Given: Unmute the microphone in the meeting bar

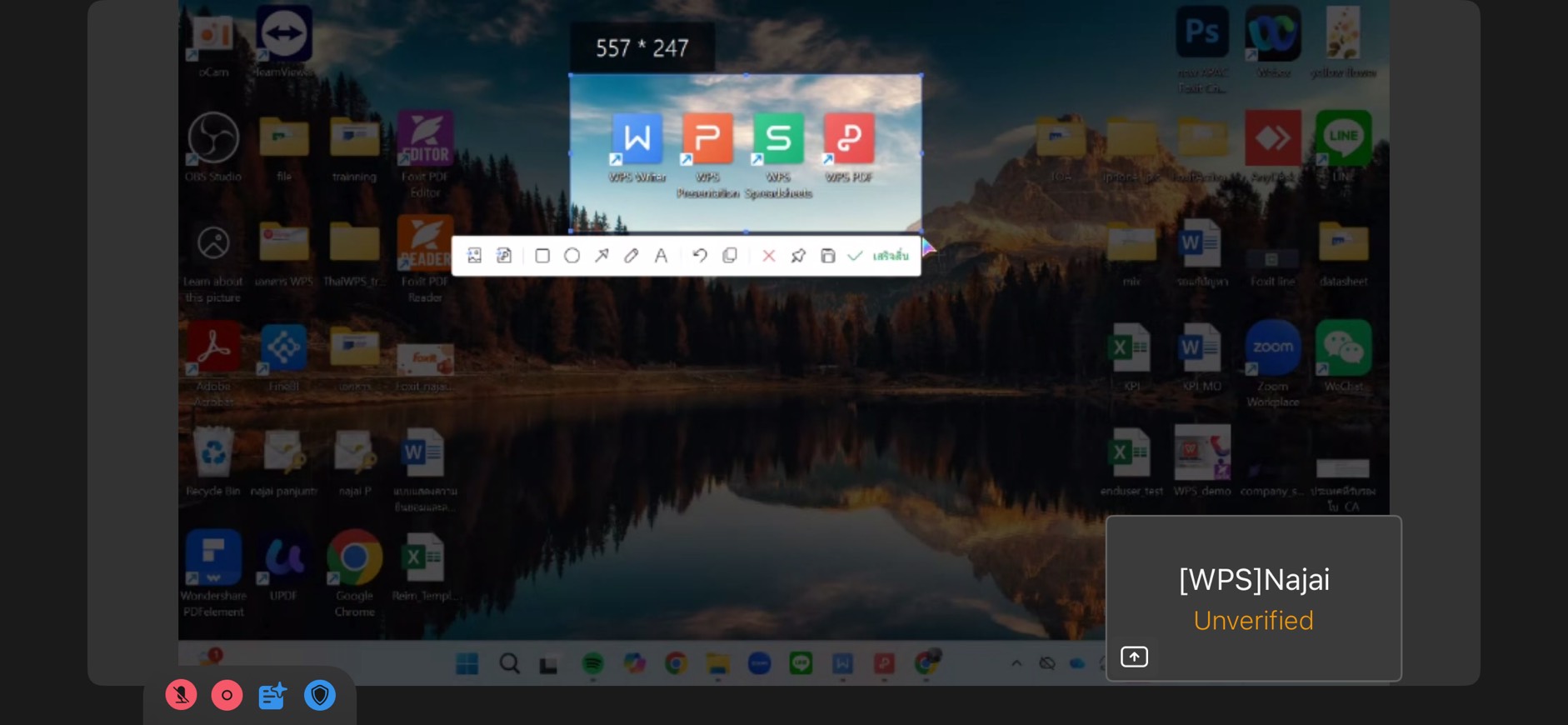Looking at the screenshot, I should (x=181, y=695).
